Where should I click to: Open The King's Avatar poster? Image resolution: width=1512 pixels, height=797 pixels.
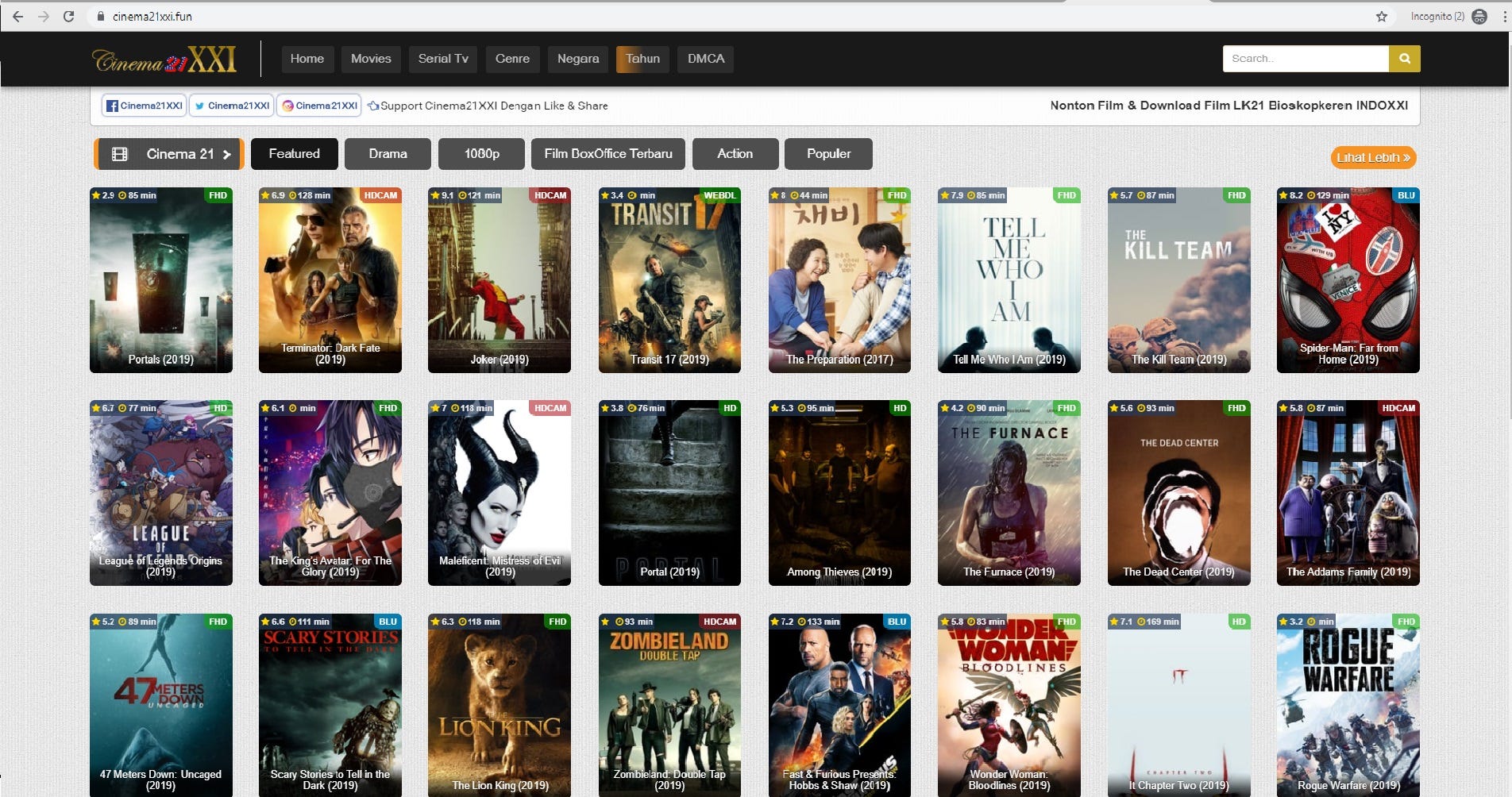tap(330, 493)
